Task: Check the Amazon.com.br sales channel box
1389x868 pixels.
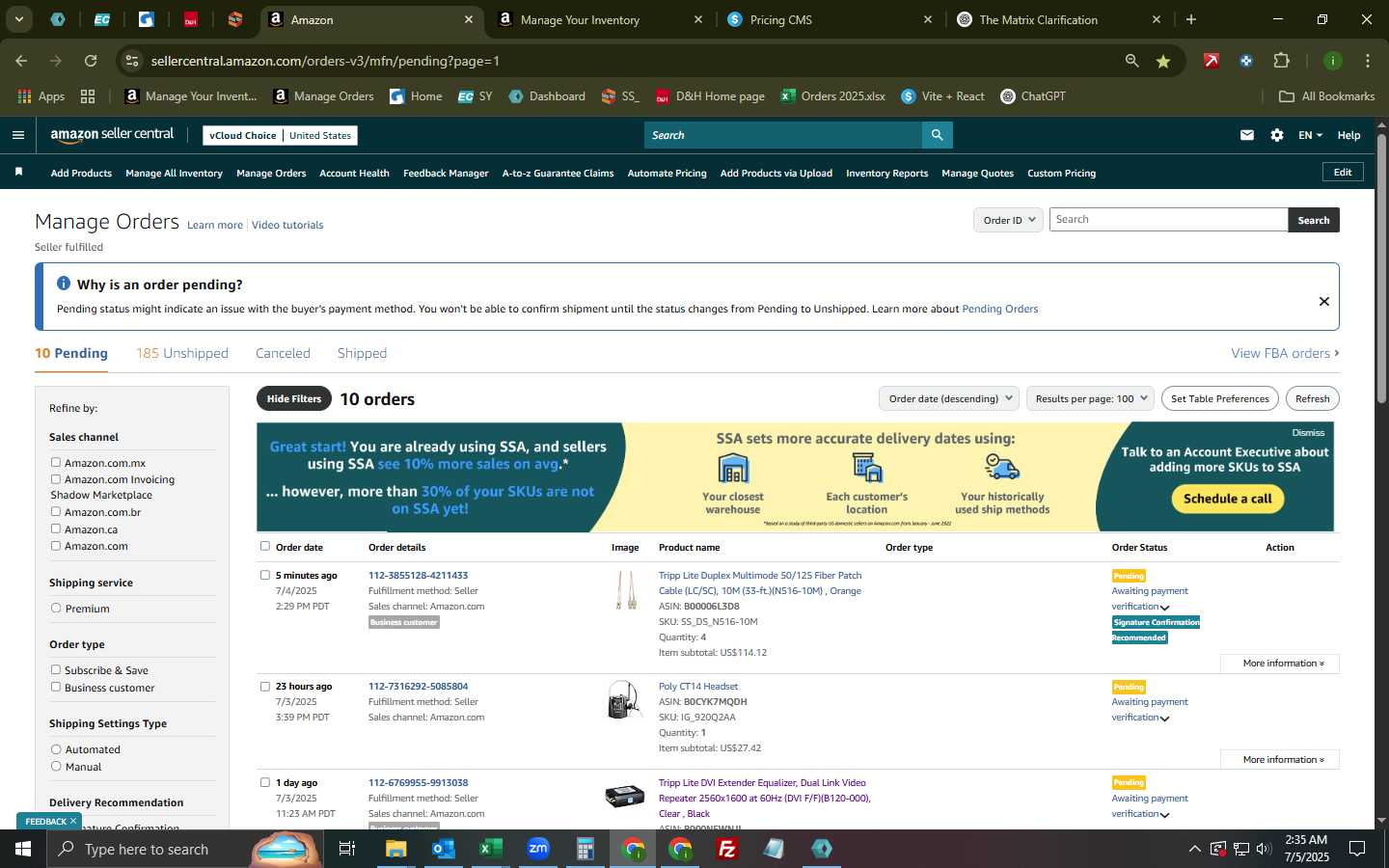Action: [56, 511]
